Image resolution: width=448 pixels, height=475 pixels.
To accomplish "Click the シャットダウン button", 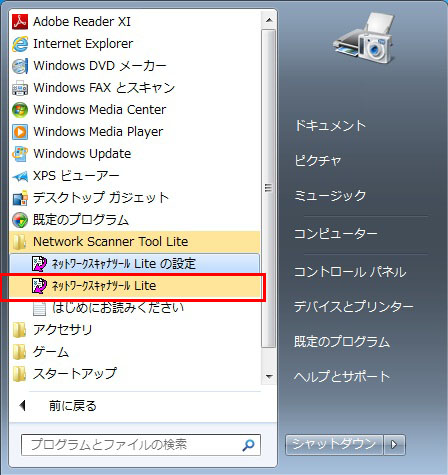I will pos(334,444).
